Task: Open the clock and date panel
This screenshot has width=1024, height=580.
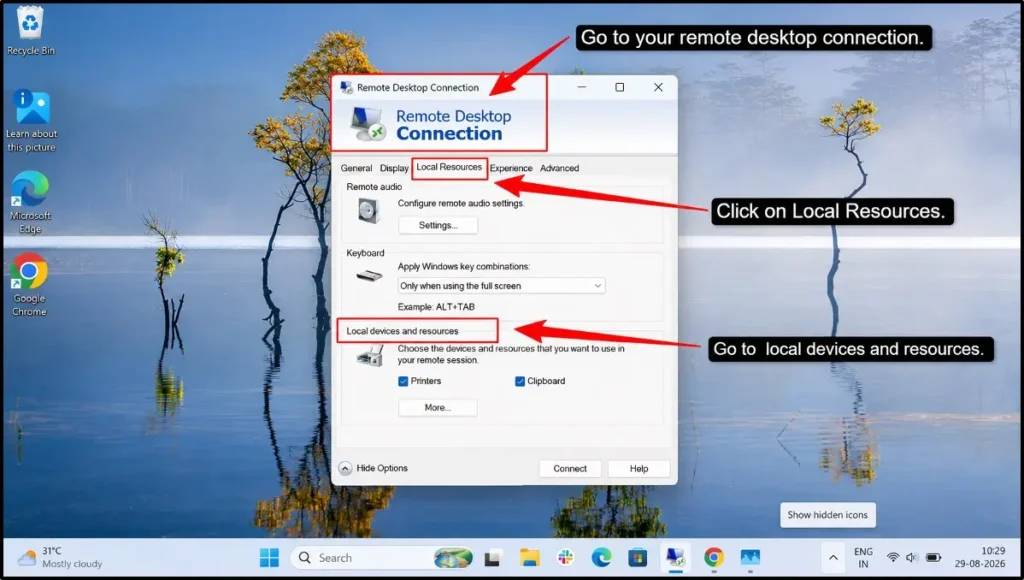Action: [980, 557]
